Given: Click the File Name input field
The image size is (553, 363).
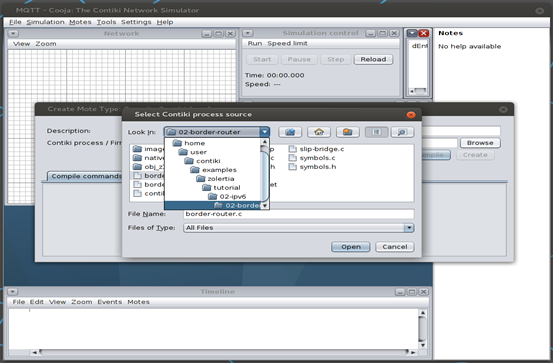Looking at the screenshot, I should pyautogui.click(x=299, y=214).
